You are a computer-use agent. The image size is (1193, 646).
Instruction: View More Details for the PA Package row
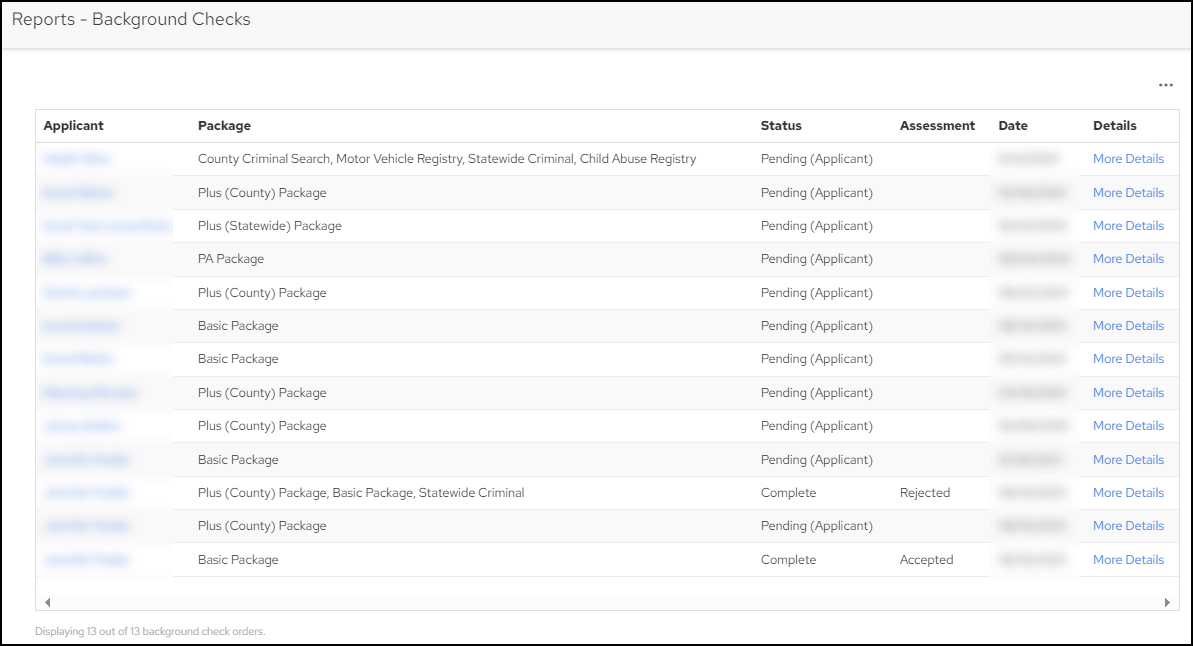pos(1128,259)
